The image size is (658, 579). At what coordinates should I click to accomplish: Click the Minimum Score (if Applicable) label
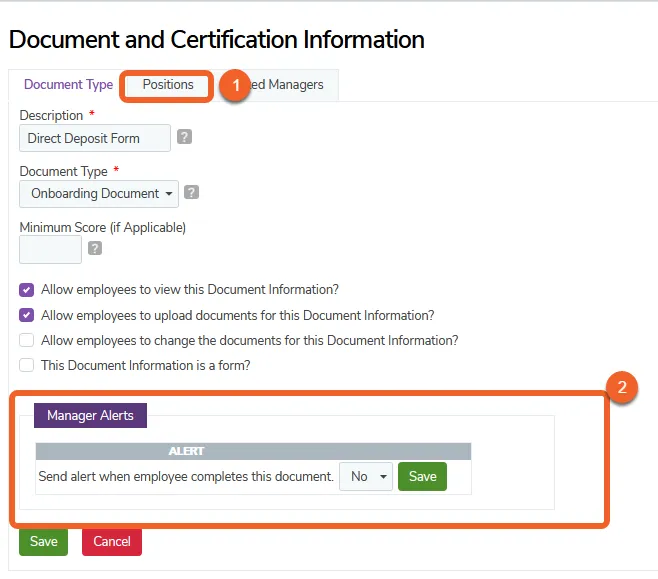[102, 227]
